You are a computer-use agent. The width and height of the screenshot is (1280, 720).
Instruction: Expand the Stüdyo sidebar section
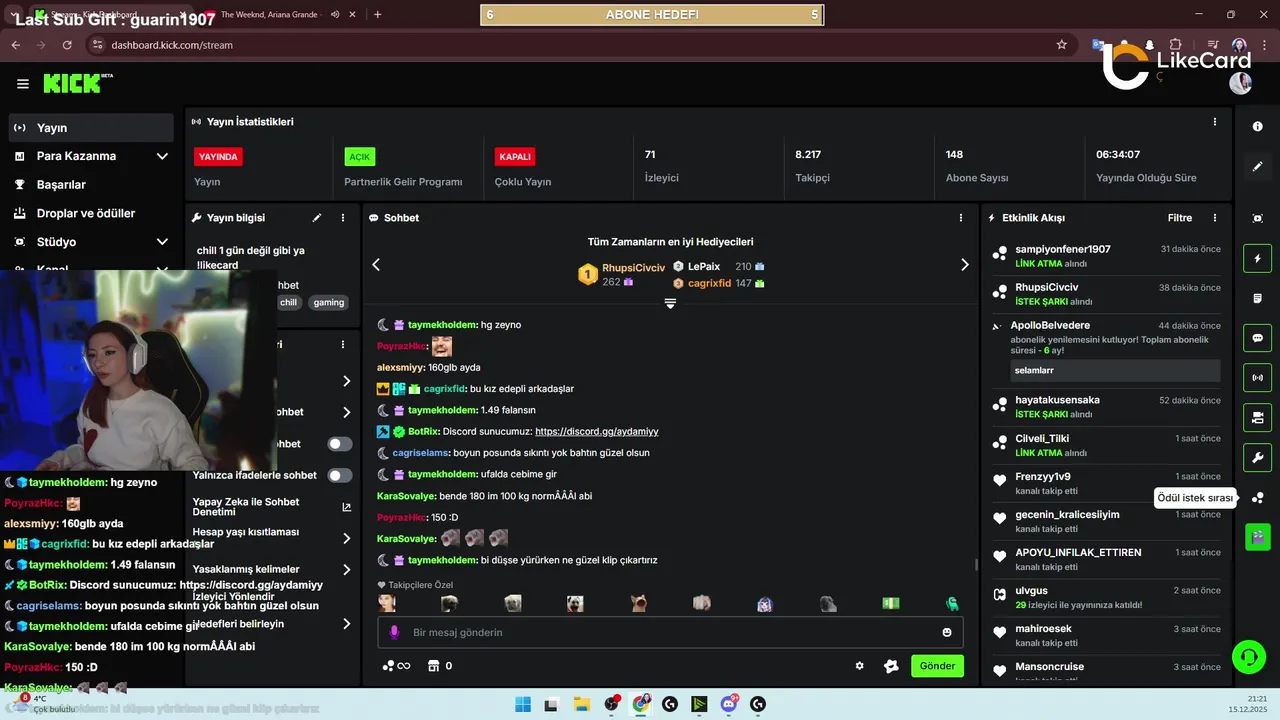click(162, 242)
